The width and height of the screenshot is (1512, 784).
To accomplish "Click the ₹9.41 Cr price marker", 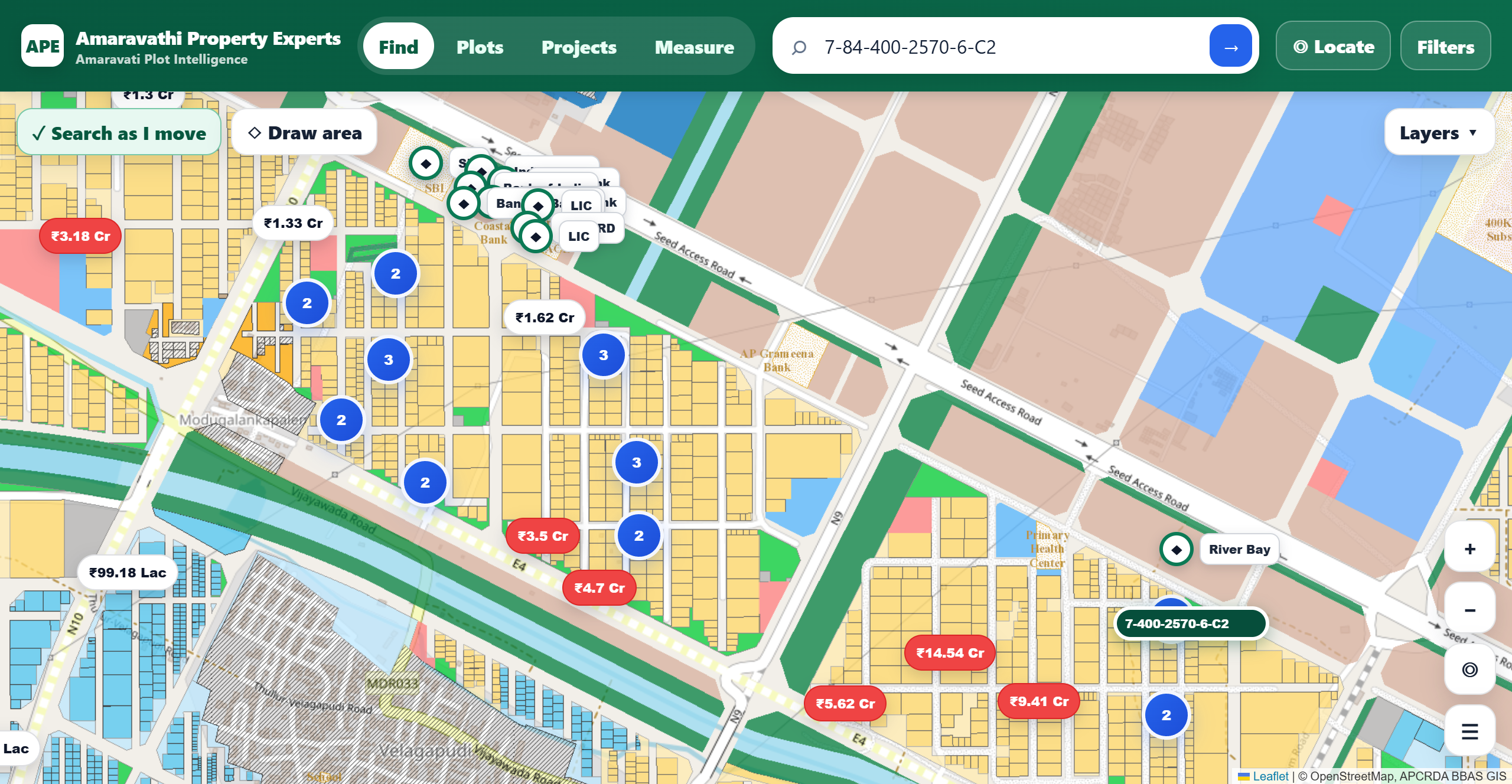I will coord(1039,701).
